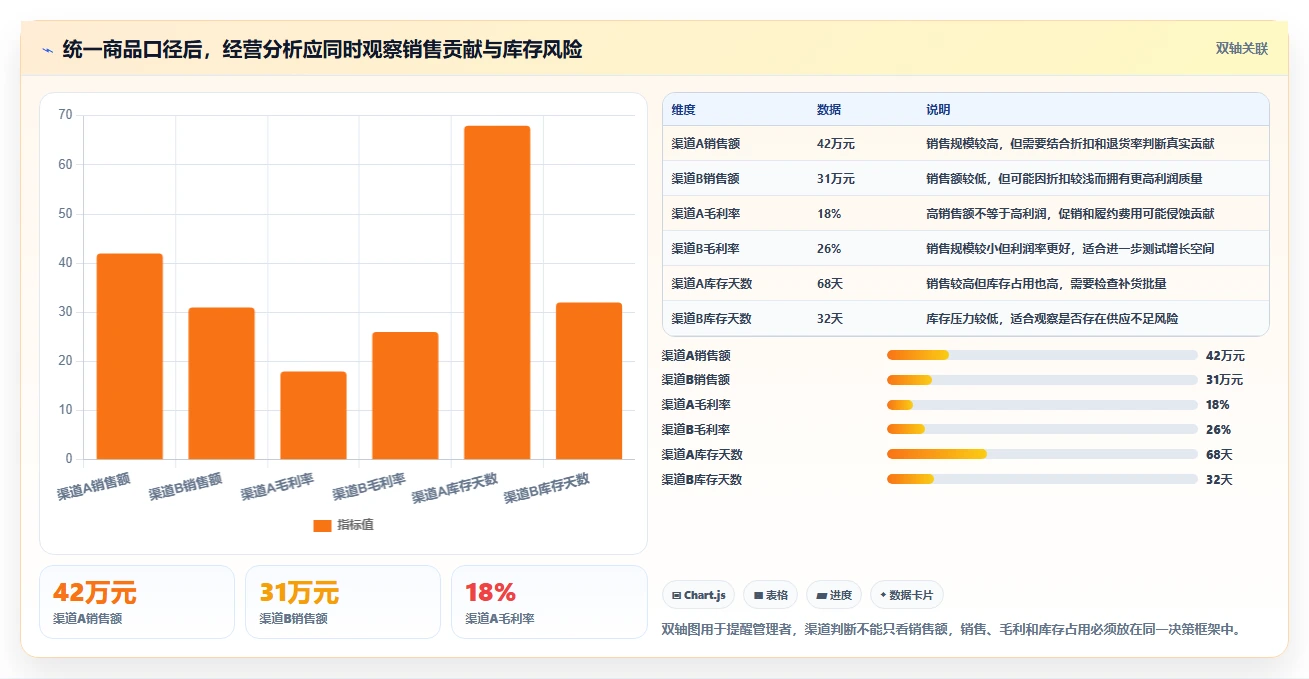
Task: Open the 42万元 渠道A销售额 stat card
Action: point(137,602)
